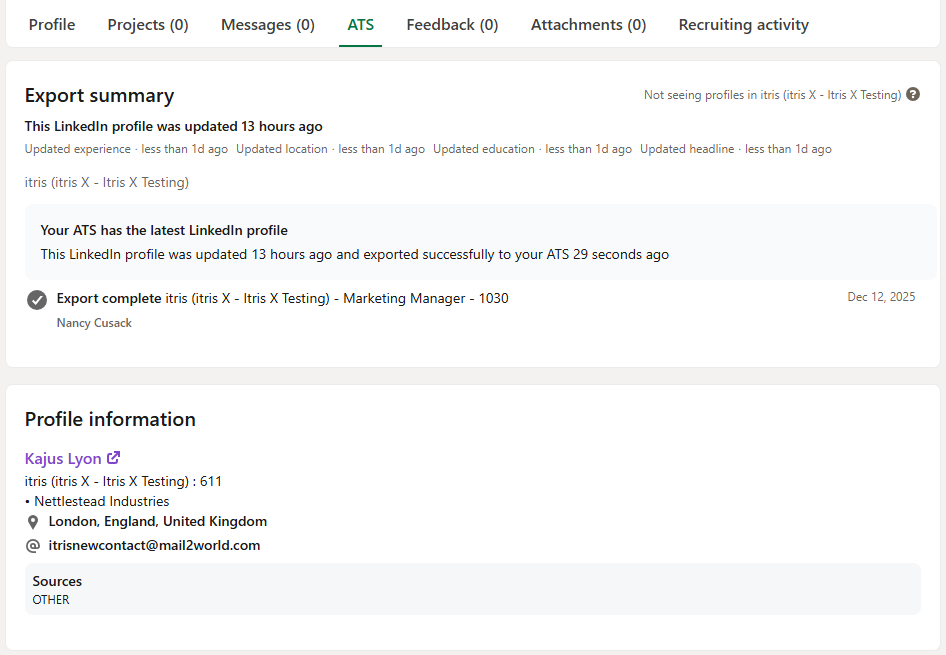
Task: Click 'This LinkedIn profile was updated 13 hours ago' heading
Action: [x=174, y=126]
